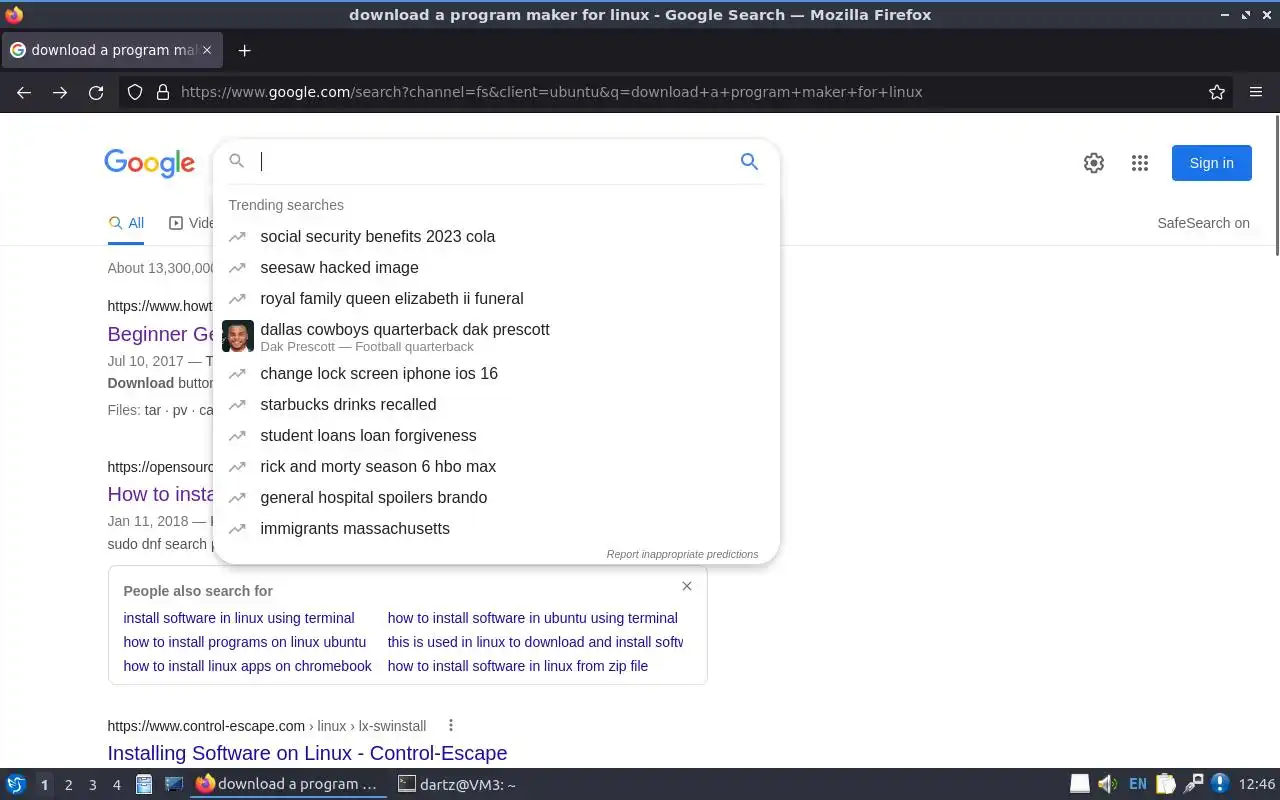Click the browser forward arrow
The height and width of the screenshot is (800, 1280).
point(60,92)
